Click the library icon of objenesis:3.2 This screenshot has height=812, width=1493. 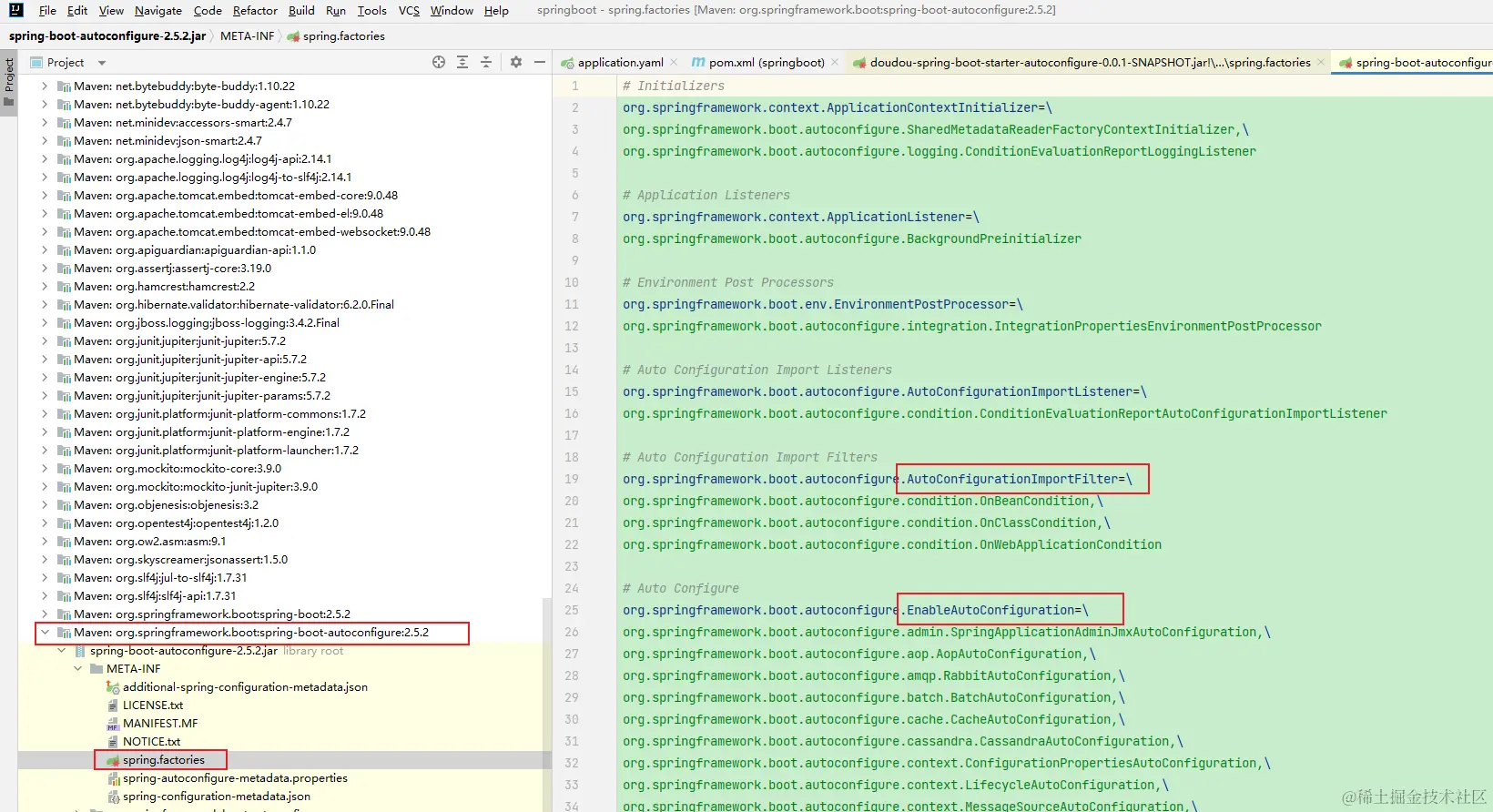point(64,505)
